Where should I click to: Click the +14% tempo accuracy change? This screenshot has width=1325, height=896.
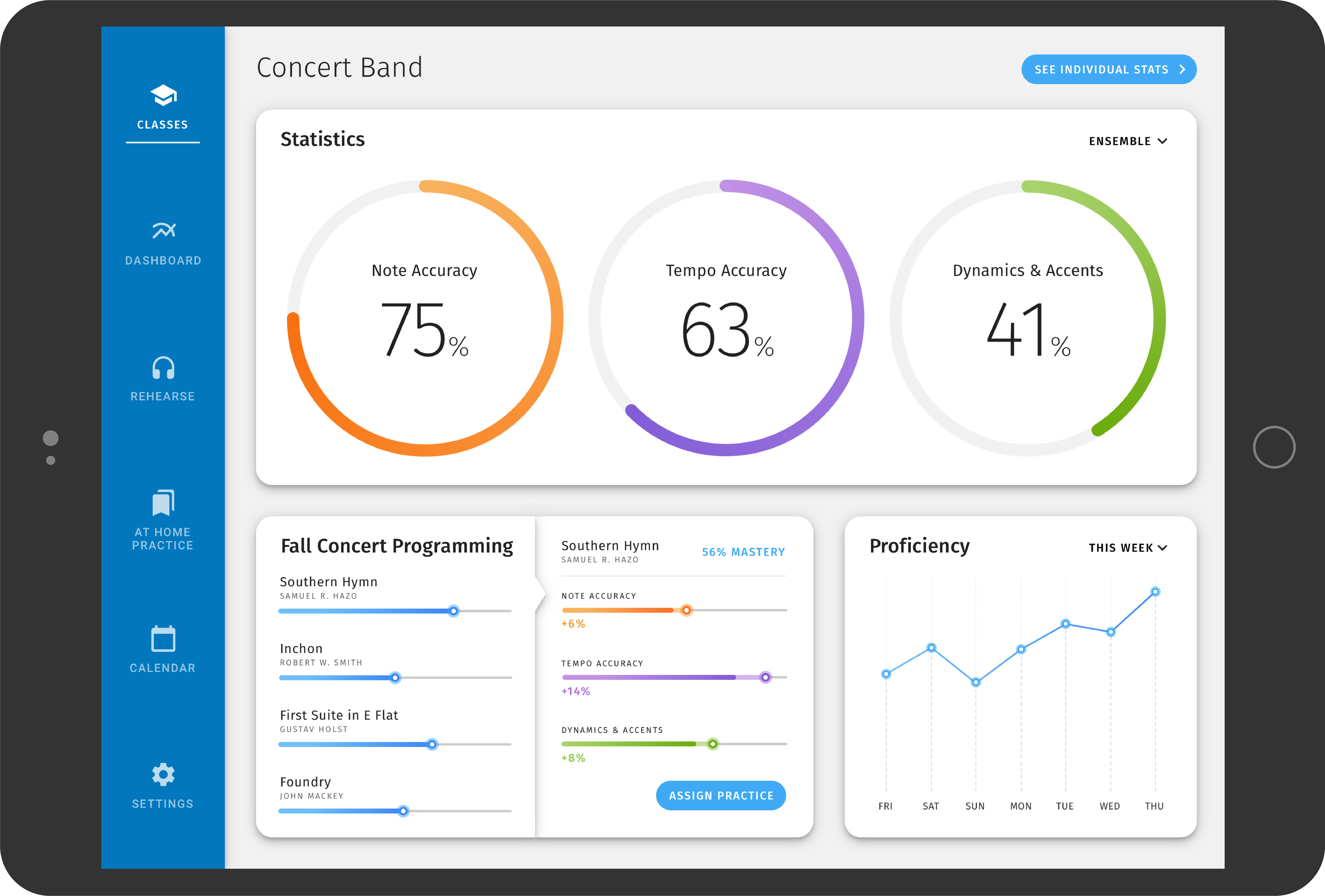(575, 691)
